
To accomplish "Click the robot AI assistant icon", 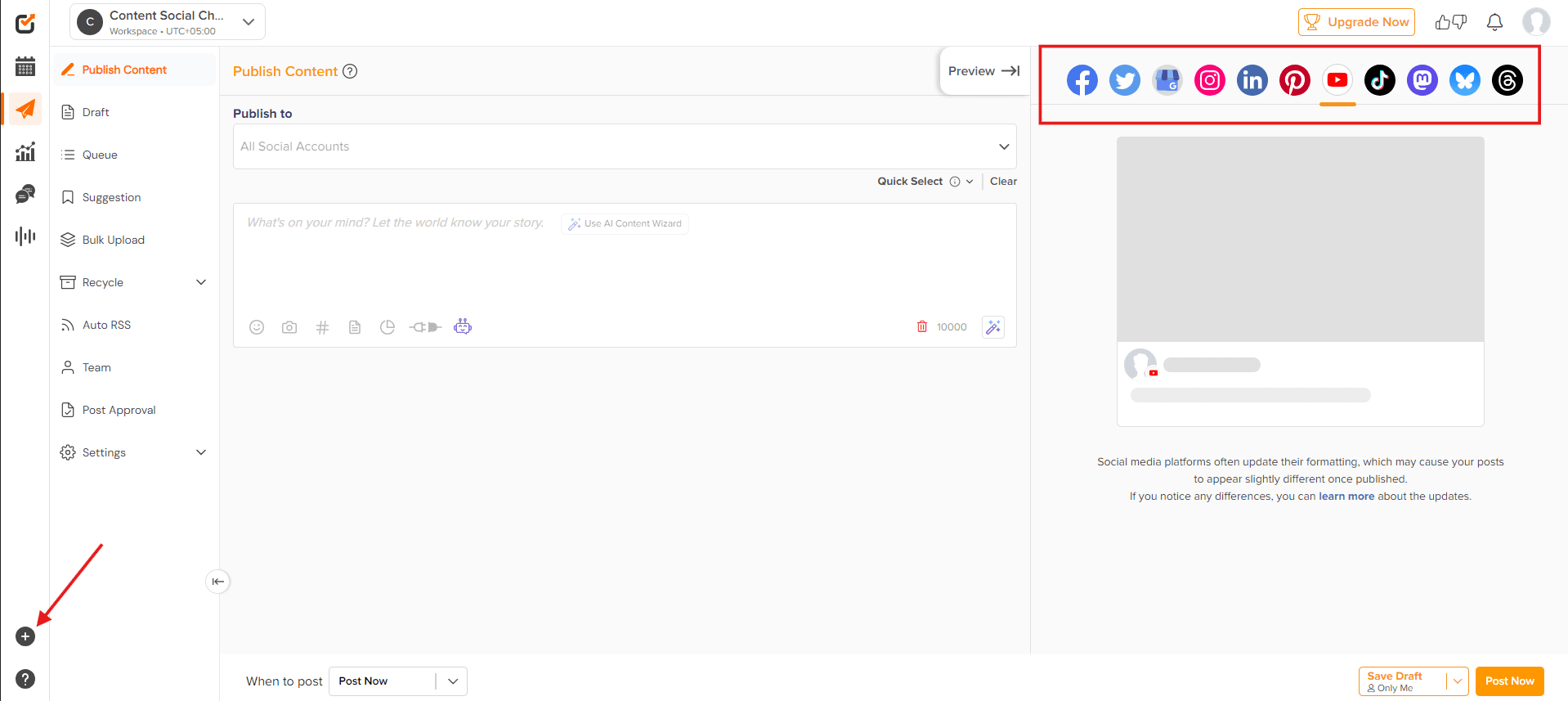I will tap(463, 326).
